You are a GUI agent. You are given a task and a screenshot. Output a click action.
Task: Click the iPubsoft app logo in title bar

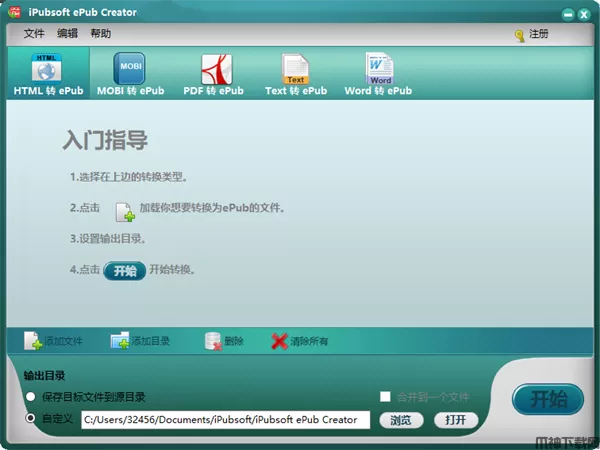coord(14,12)
